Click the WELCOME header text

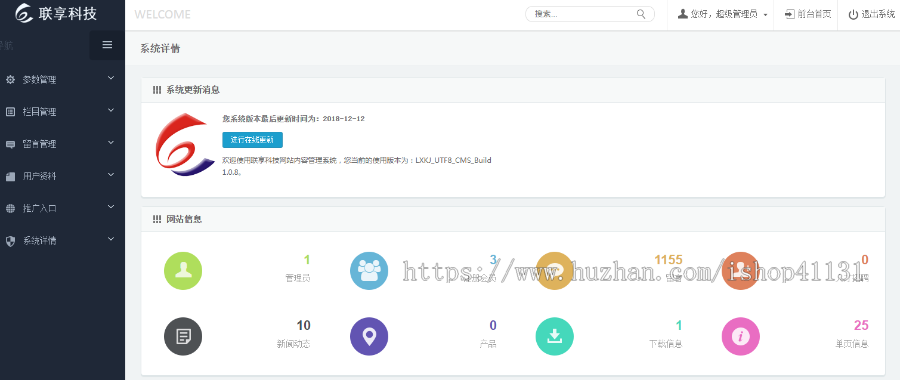tap(162, 14)
